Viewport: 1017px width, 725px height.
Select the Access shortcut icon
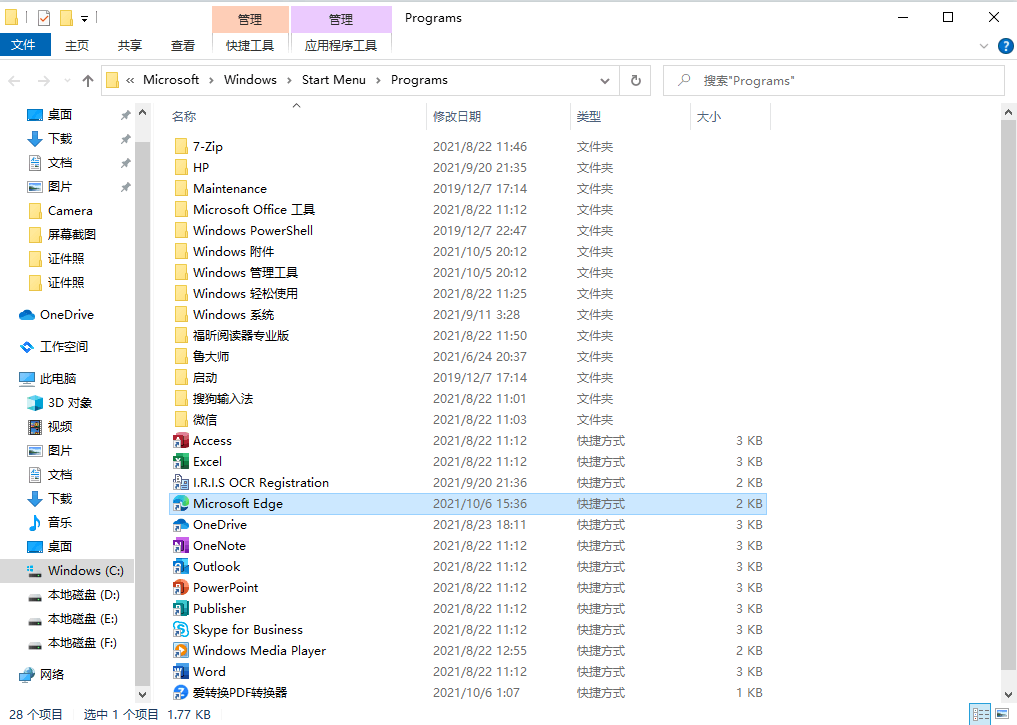(181, 441)
